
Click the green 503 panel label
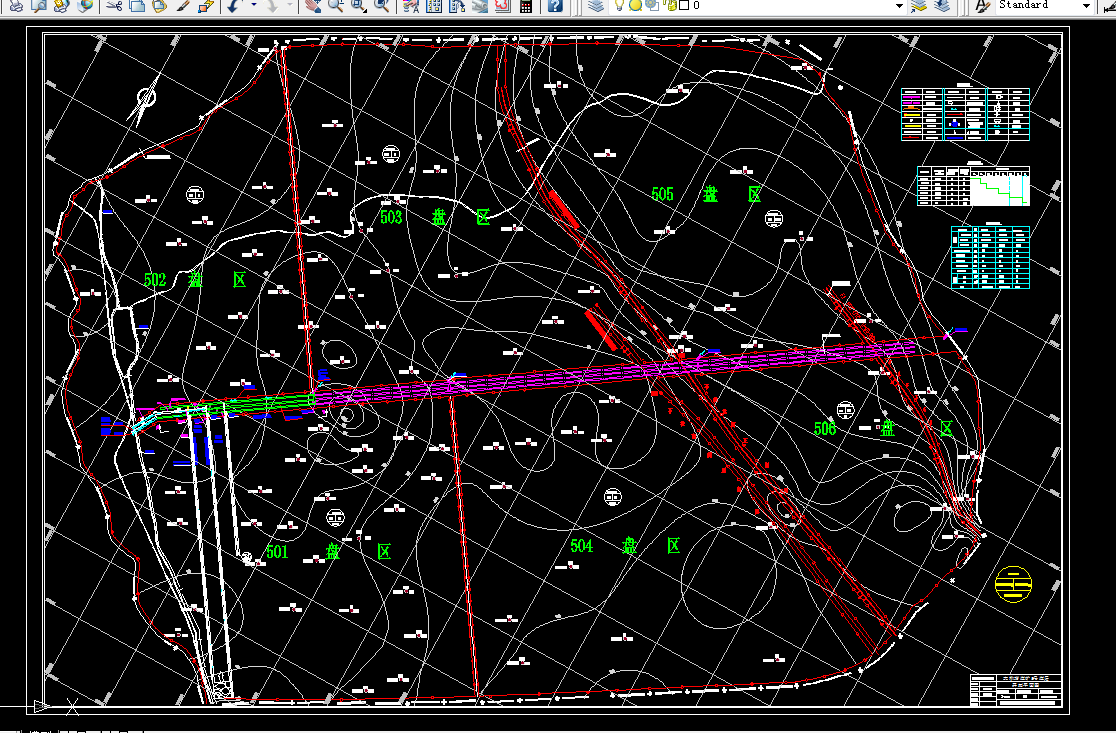pyautogui.click(x=435, y=217)
